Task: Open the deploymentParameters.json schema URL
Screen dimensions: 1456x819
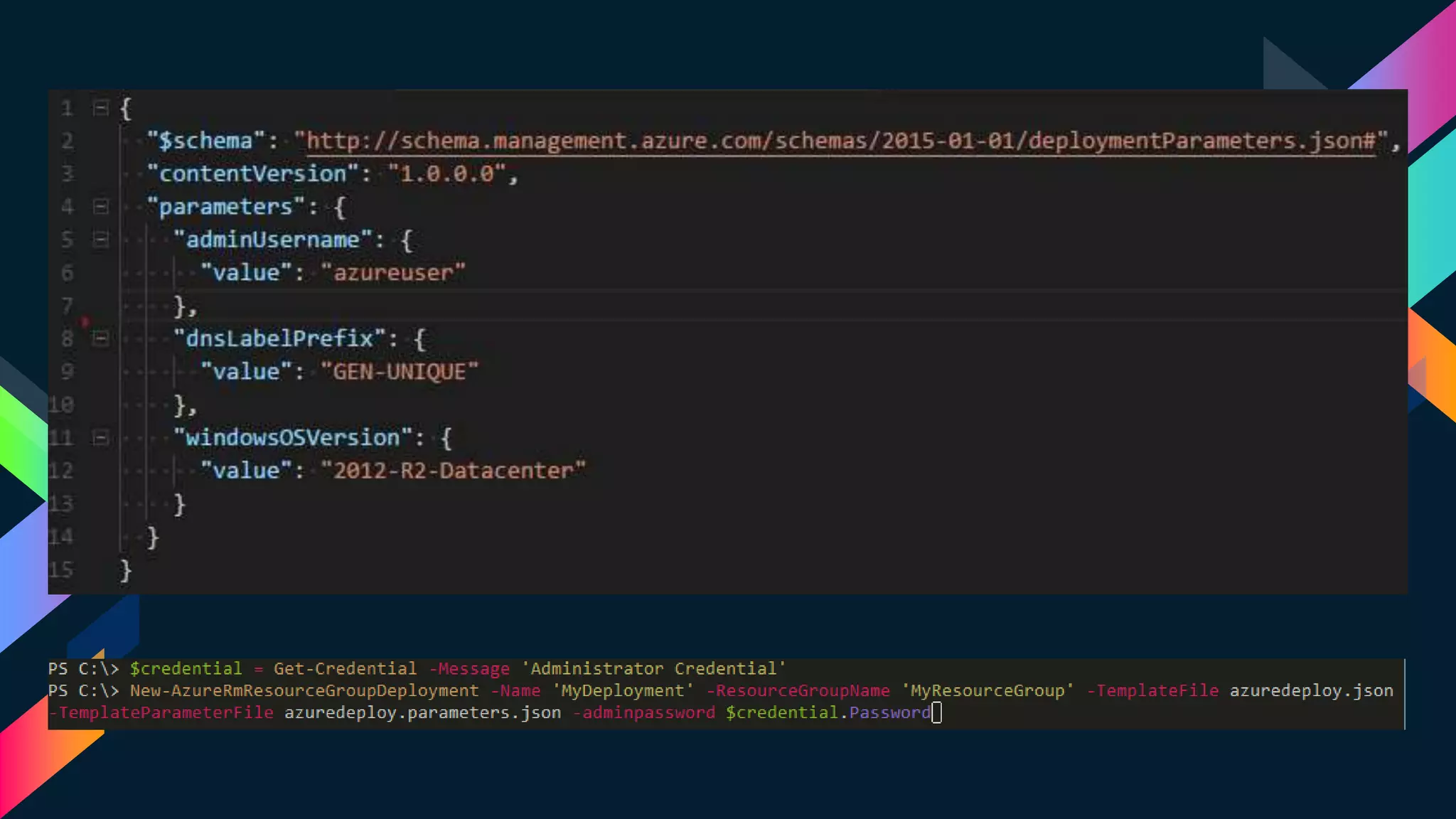Action: click(840, 141)
